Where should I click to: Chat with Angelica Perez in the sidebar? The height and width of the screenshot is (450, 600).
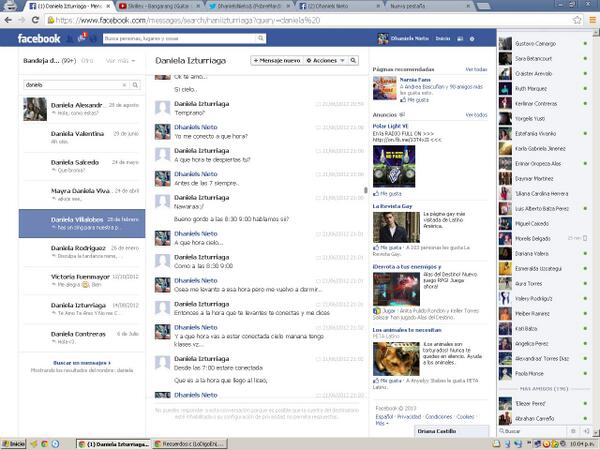(544, 344)
